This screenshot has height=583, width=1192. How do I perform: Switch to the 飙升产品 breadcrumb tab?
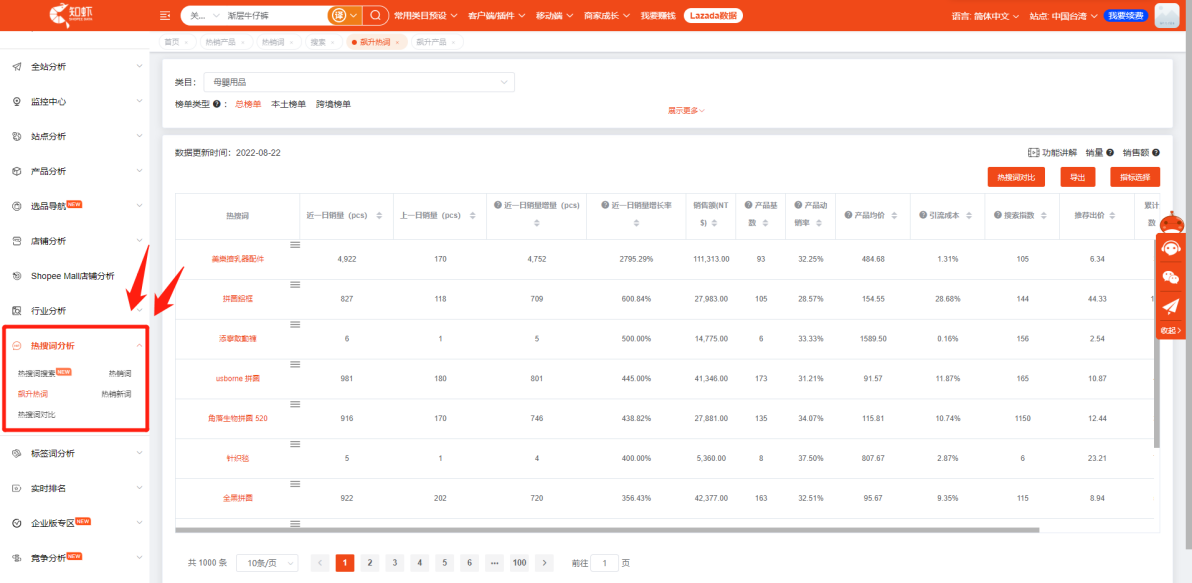[430, 41]
